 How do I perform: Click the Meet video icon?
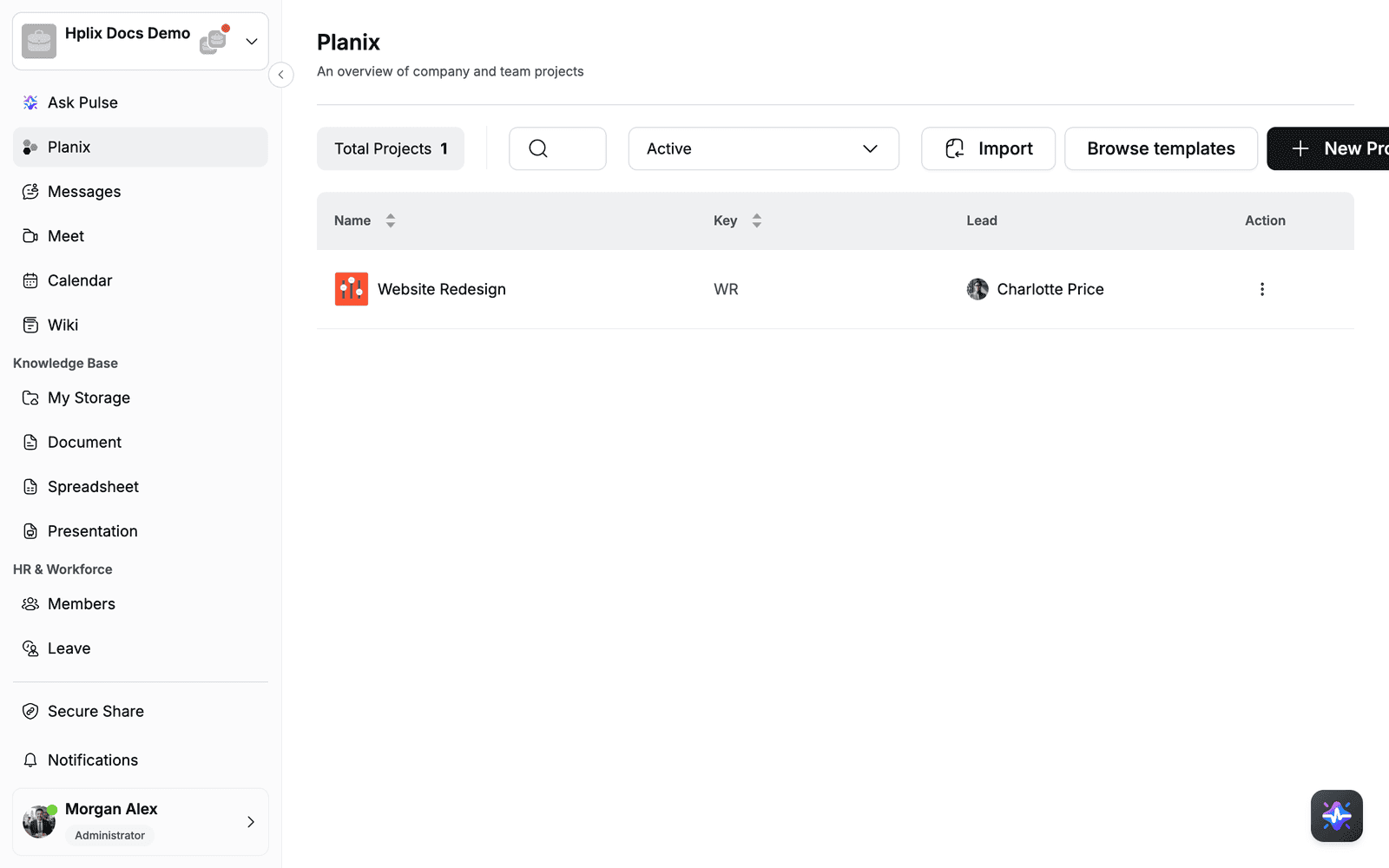tap(30, 236)
